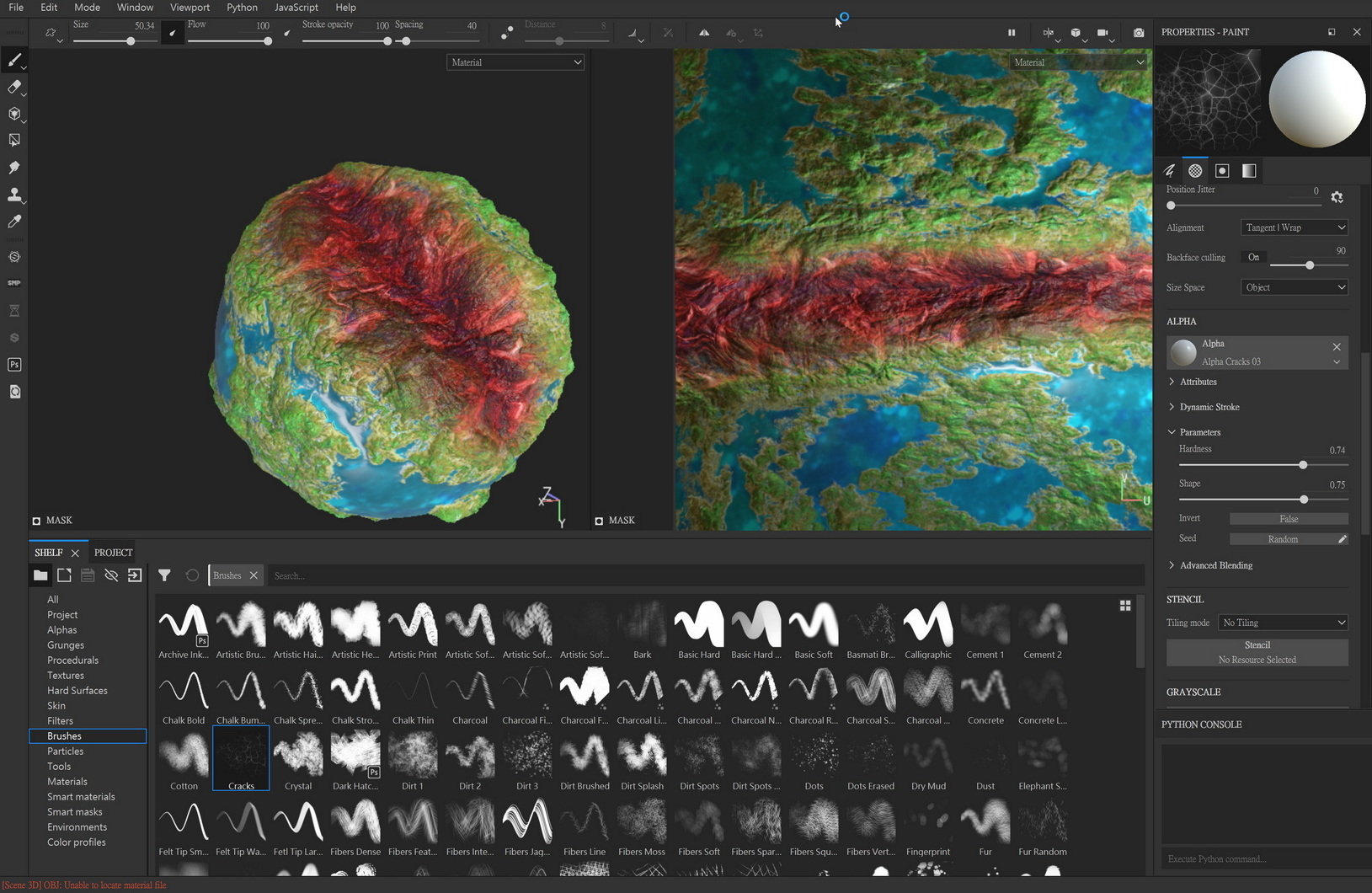The width and height of the screenshot is (1372, 893).
Task: Click the Hardness slider handle
Action: coord(1303,465)
